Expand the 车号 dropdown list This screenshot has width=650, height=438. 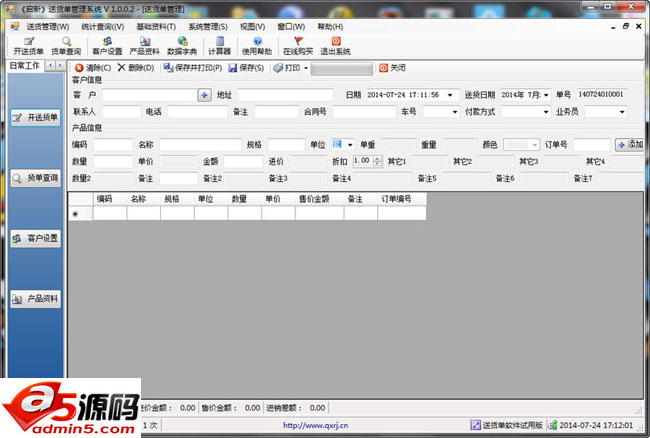454,112
